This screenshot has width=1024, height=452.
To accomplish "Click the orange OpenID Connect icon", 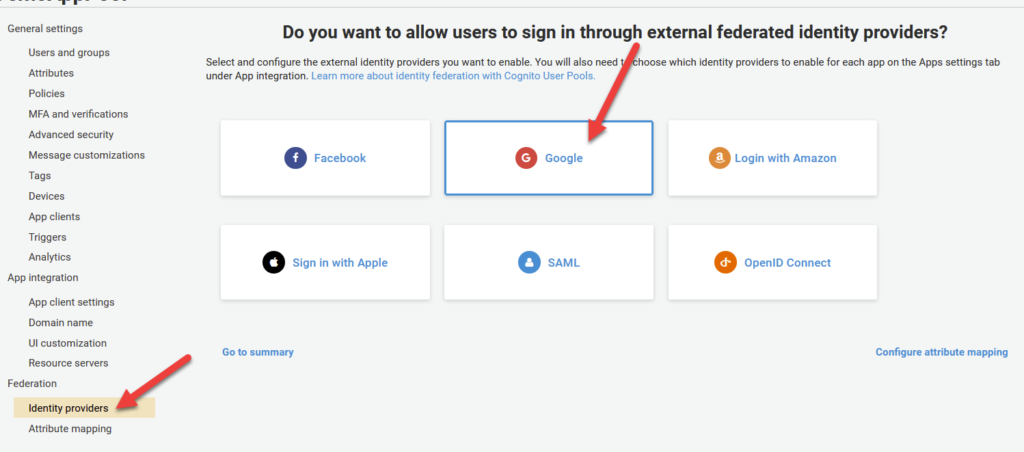I will point(726,263).
